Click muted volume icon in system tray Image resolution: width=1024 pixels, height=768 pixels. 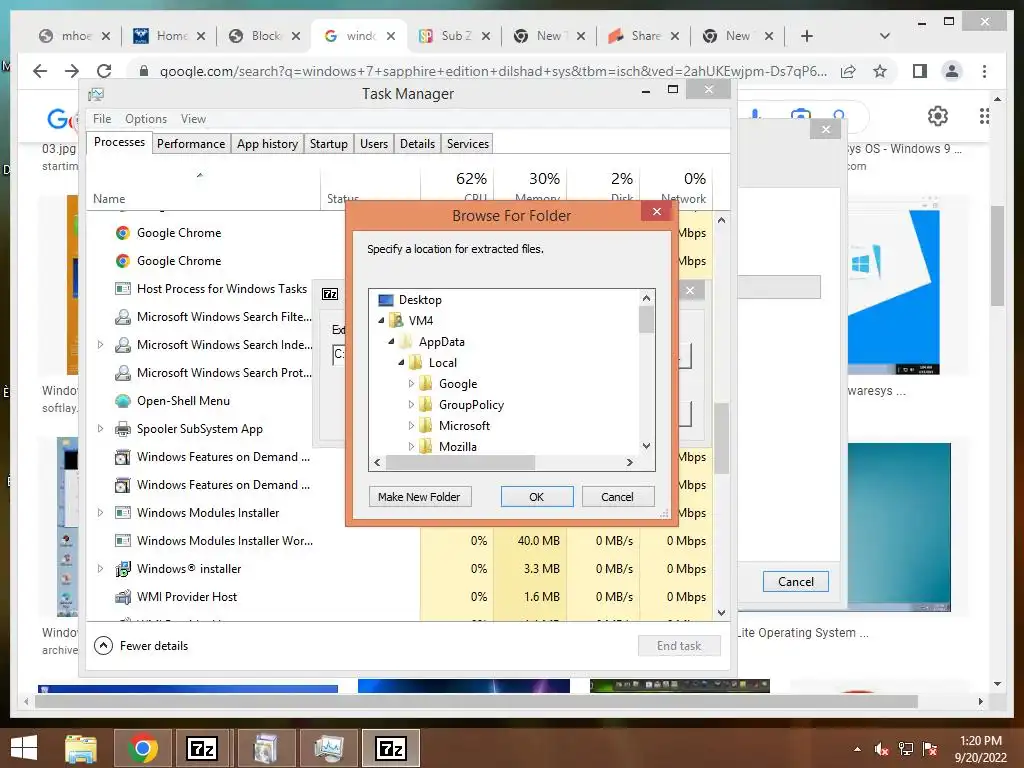(x=882, y=749)
